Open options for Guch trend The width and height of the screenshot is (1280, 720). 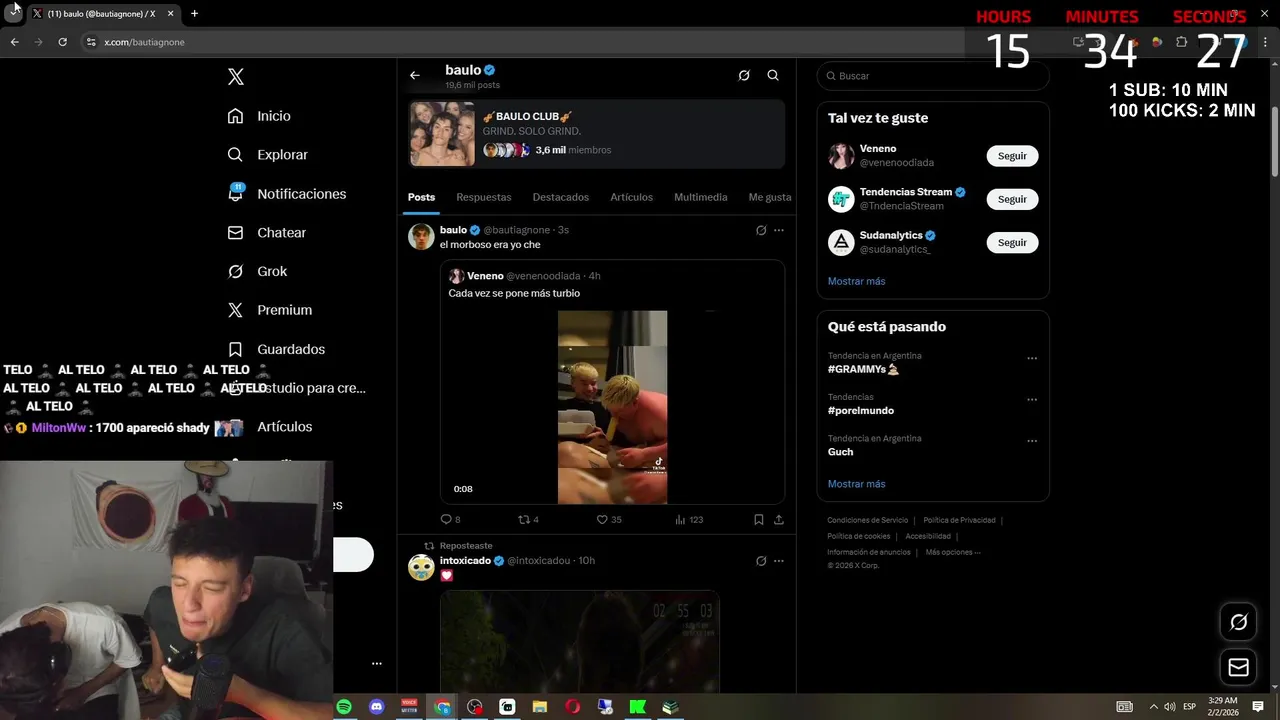(1032, 441)
